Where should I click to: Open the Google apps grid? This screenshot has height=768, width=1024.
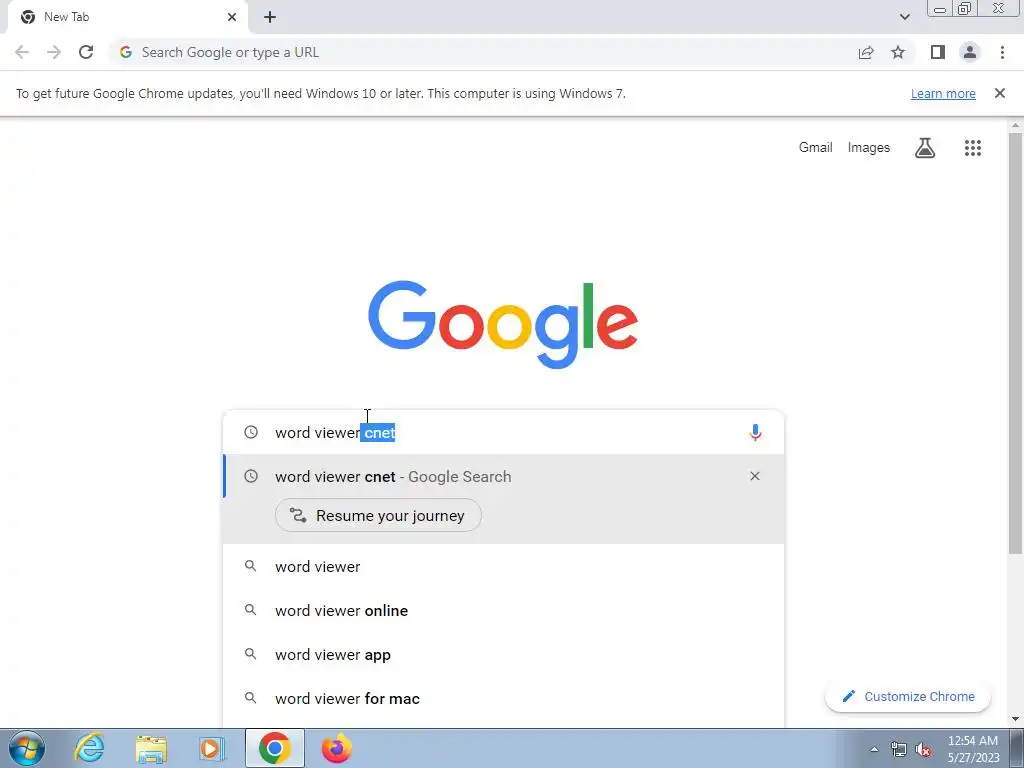coord(972,148)
